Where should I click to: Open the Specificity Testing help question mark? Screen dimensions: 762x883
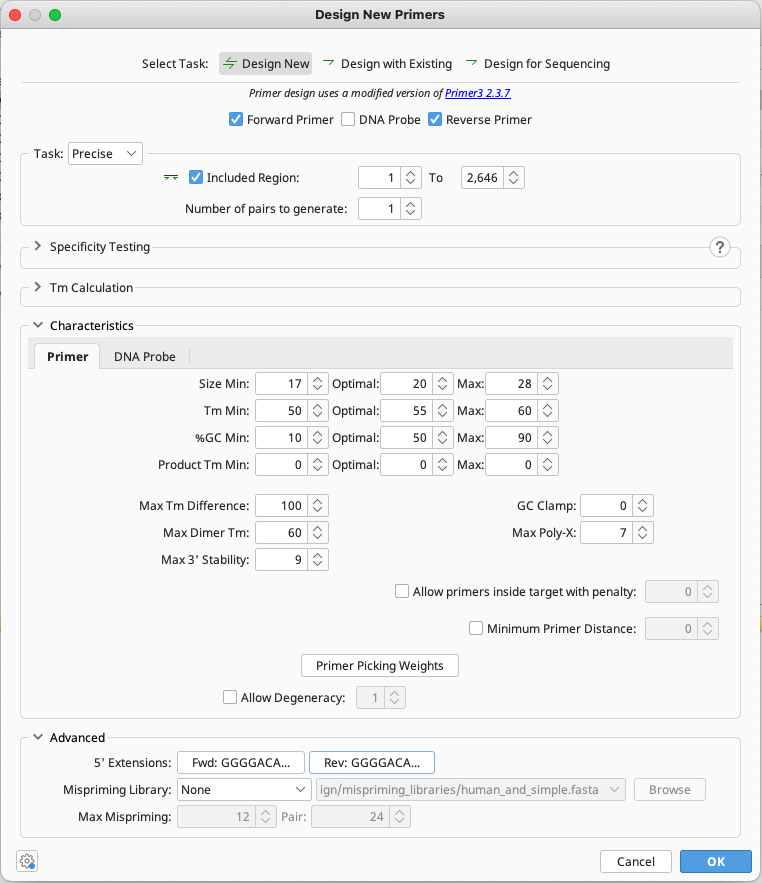(720, 247)
